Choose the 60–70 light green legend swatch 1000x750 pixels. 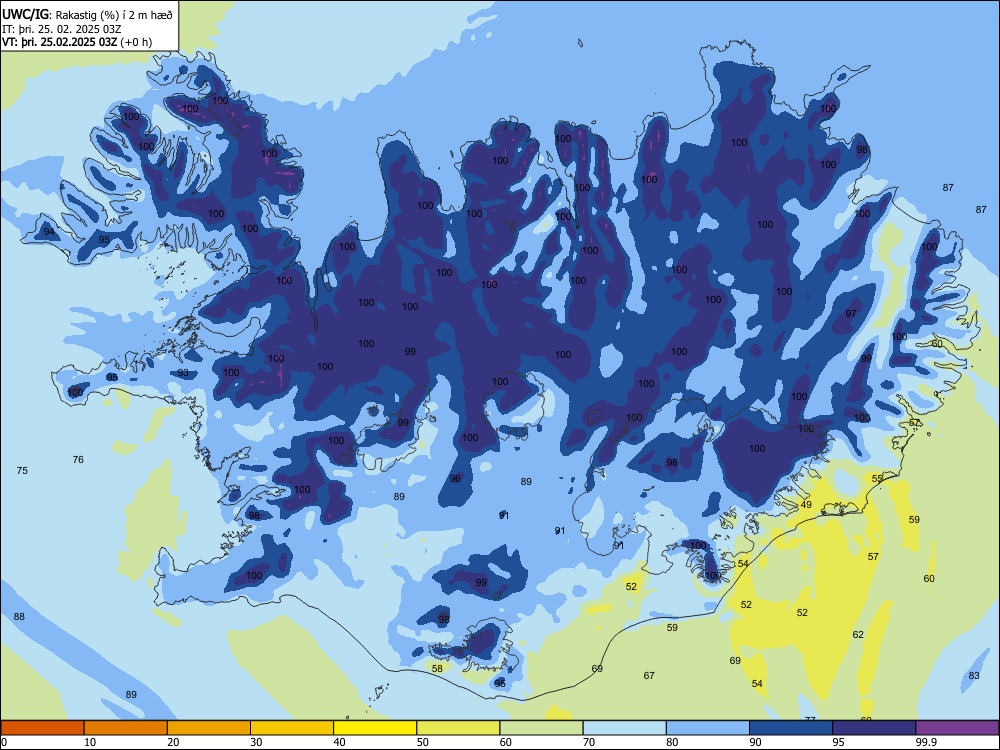[x=541, y=728]
